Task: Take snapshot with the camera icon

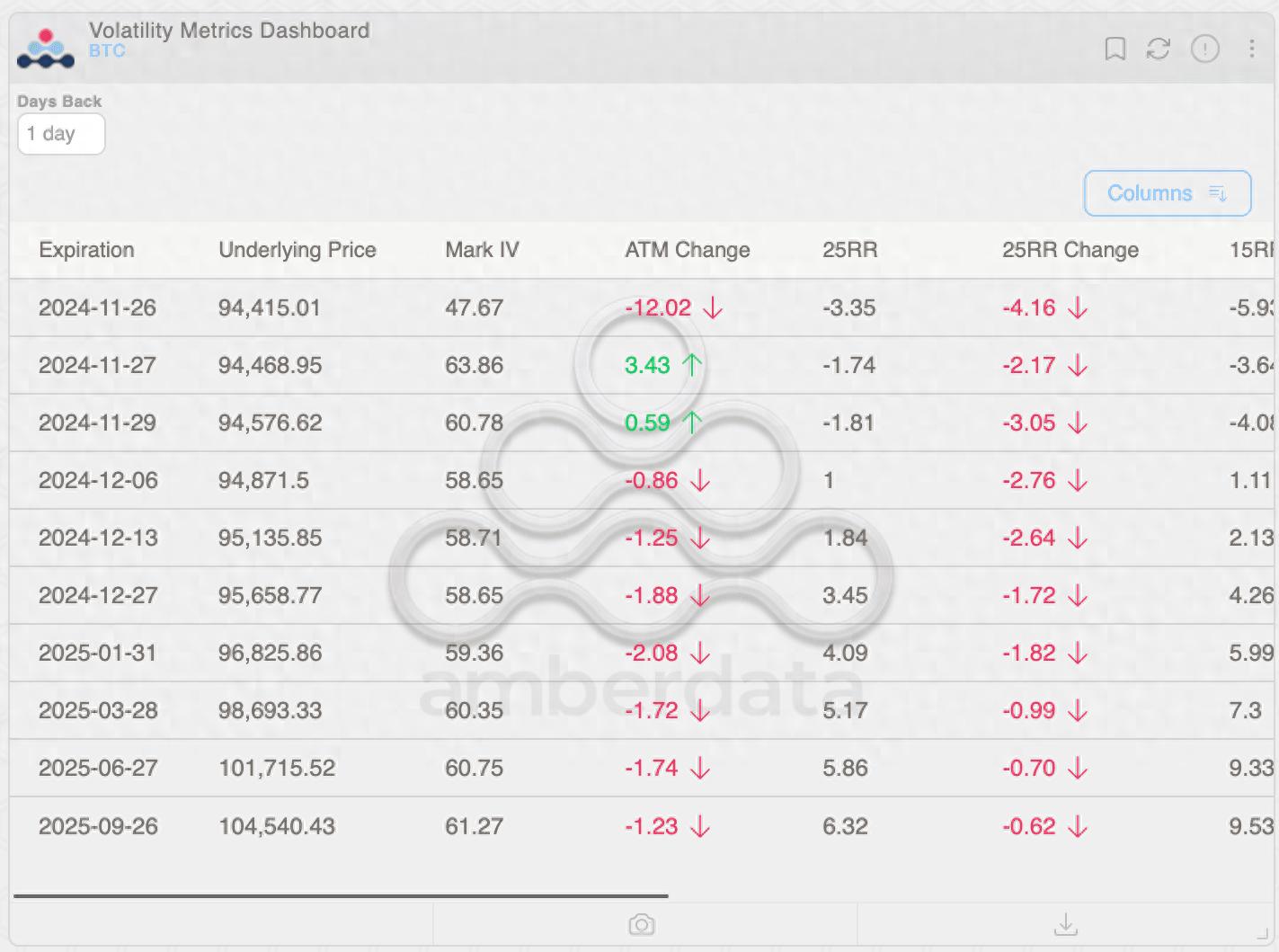Action: pos(642,924)
